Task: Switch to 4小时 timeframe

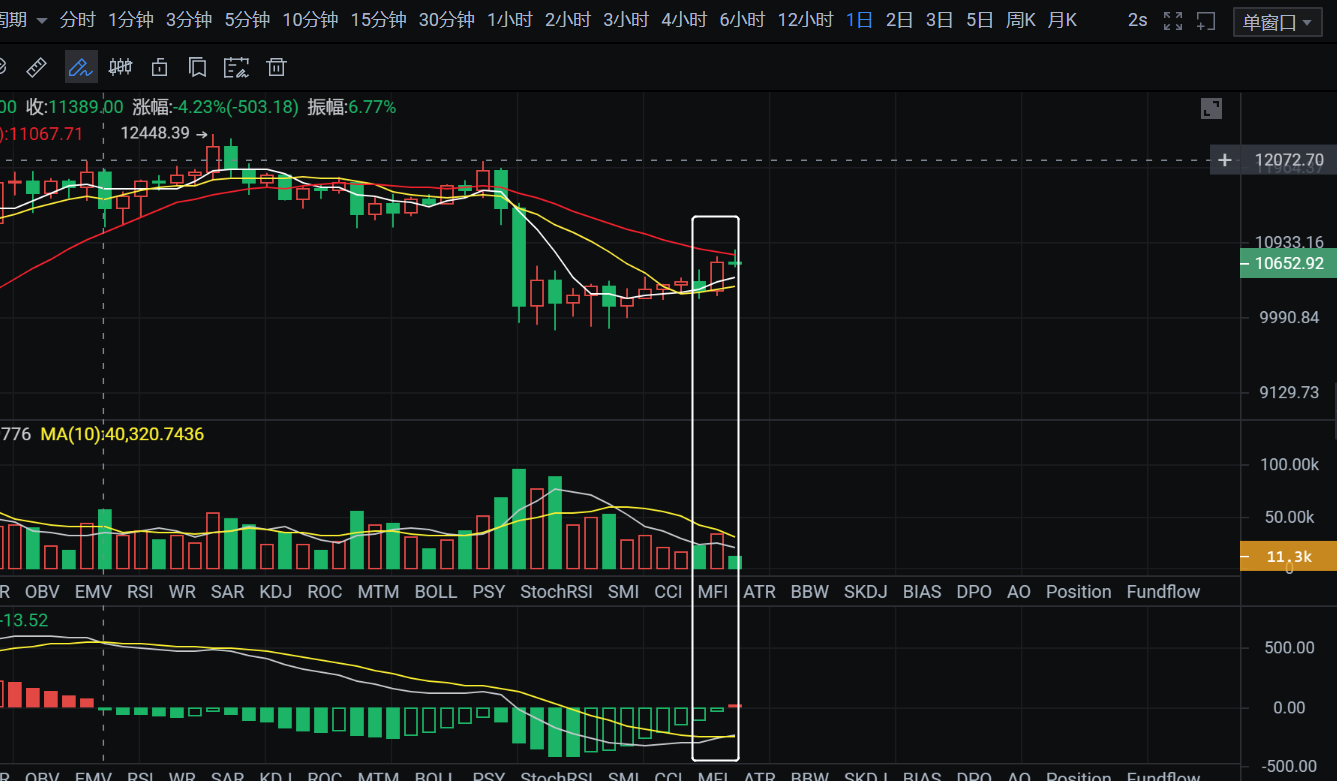Action: [x=684, y=20]
